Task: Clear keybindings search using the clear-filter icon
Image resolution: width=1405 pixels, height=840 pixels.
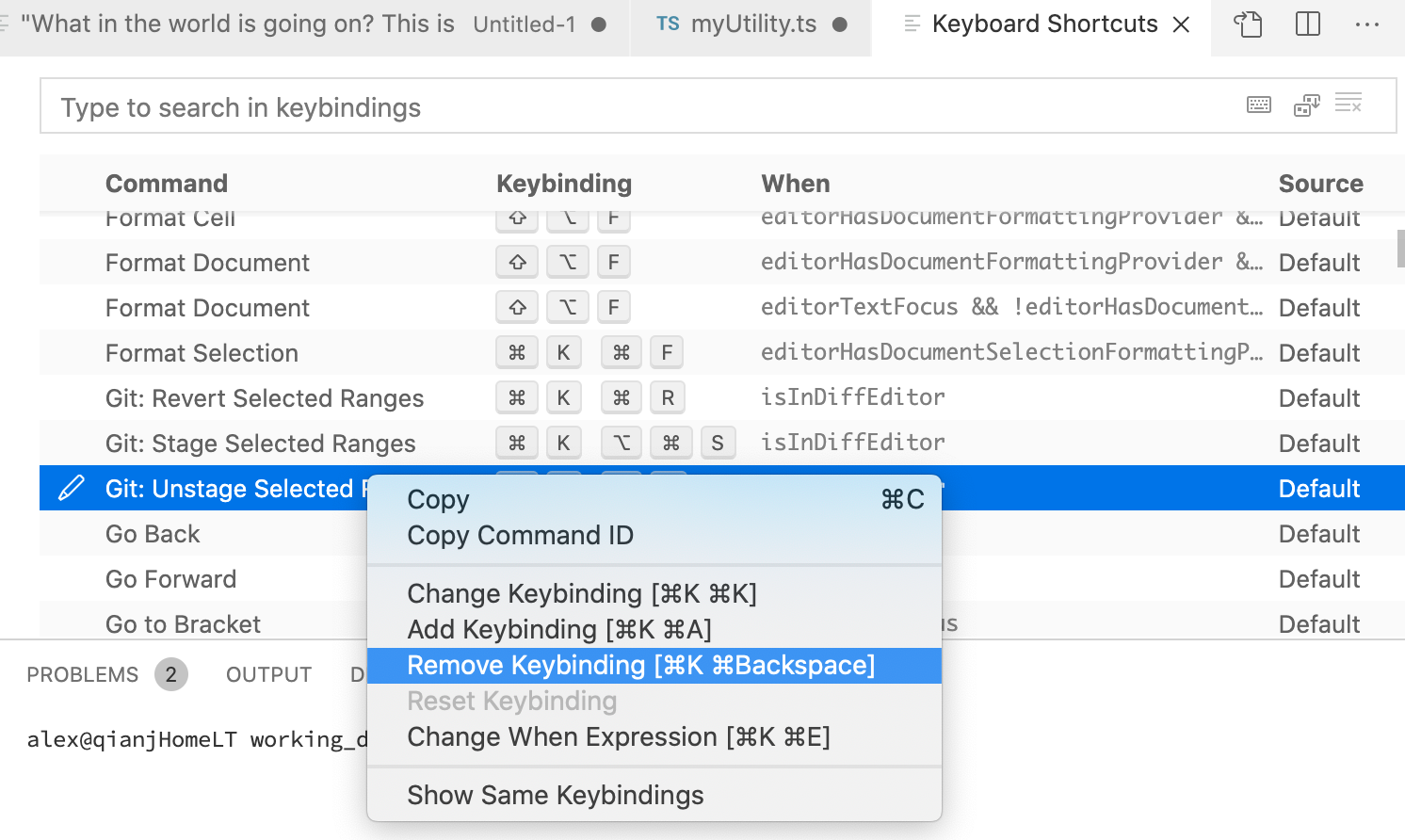Action: pos(1348,104)
